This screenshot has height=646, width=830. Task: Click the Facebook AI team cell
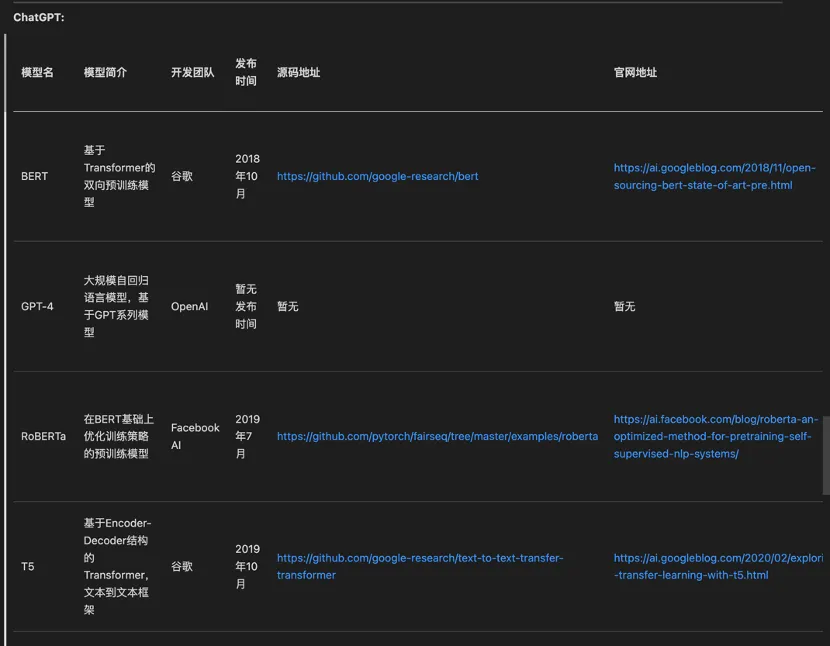(195, 436)
